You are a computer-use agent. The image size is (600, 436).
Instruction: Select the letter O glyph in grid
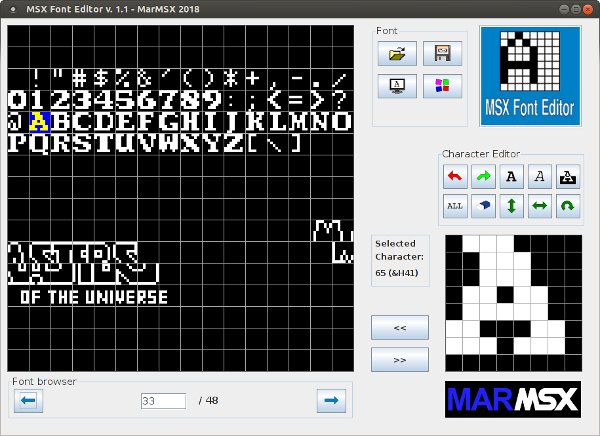click(x=343, y=122)
